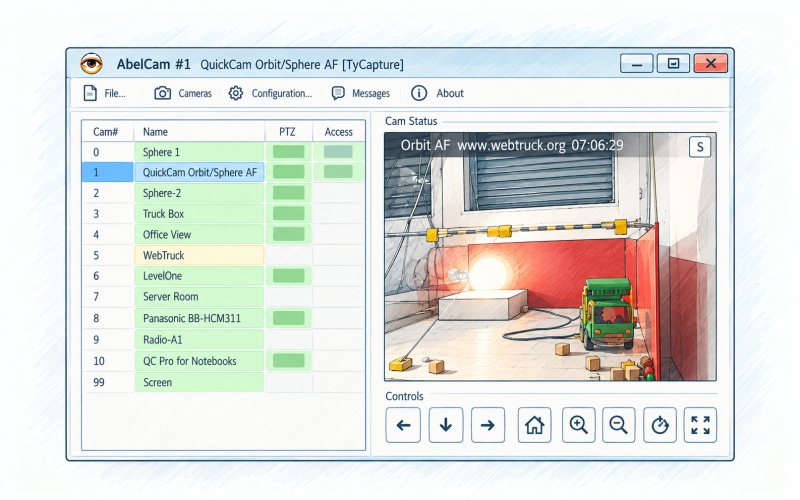Open the Configuration menu
Screen dimensions: 800x500
point(270,93)
